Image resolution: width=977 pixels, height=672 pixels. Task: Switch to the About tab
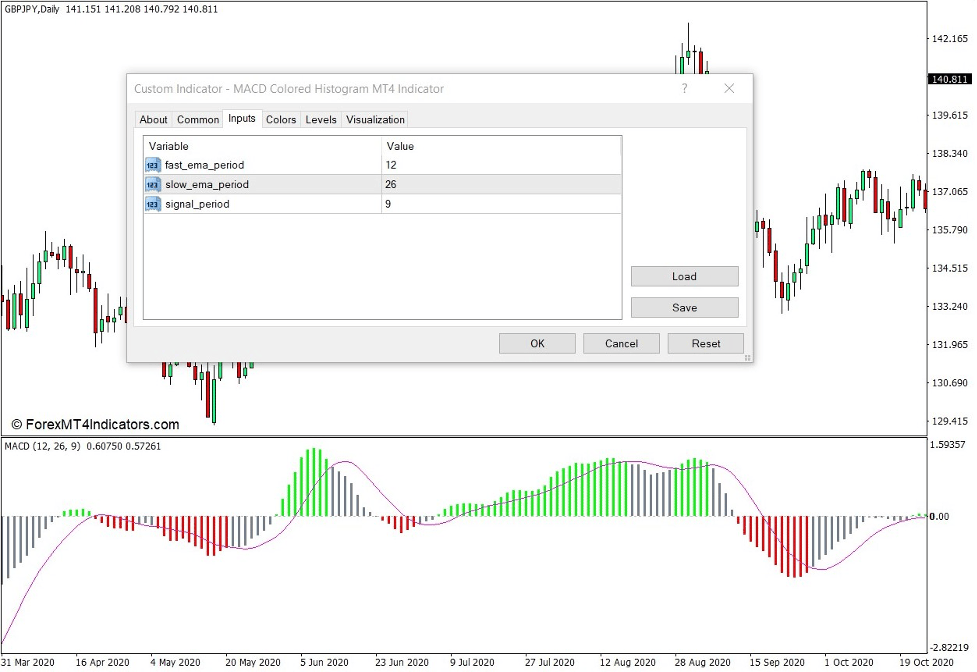pos(153,119)
